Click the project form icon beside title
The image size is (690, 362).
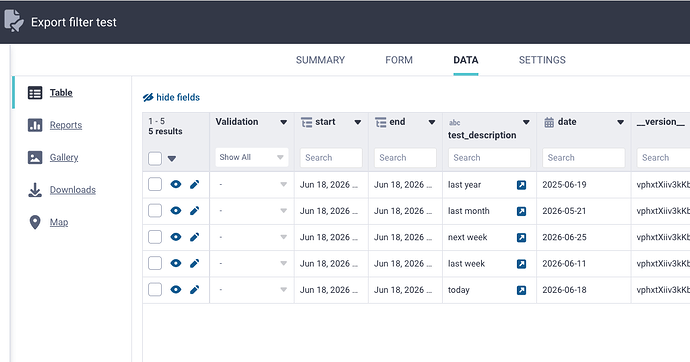coord(14,21)
